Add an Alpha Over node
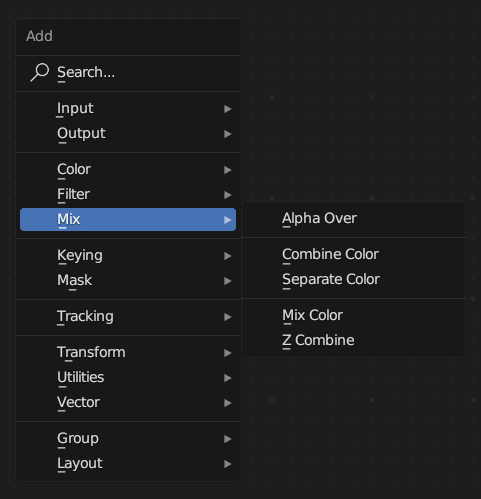Image resolution: width=481 pixels, height=499 pixels. 353,219
